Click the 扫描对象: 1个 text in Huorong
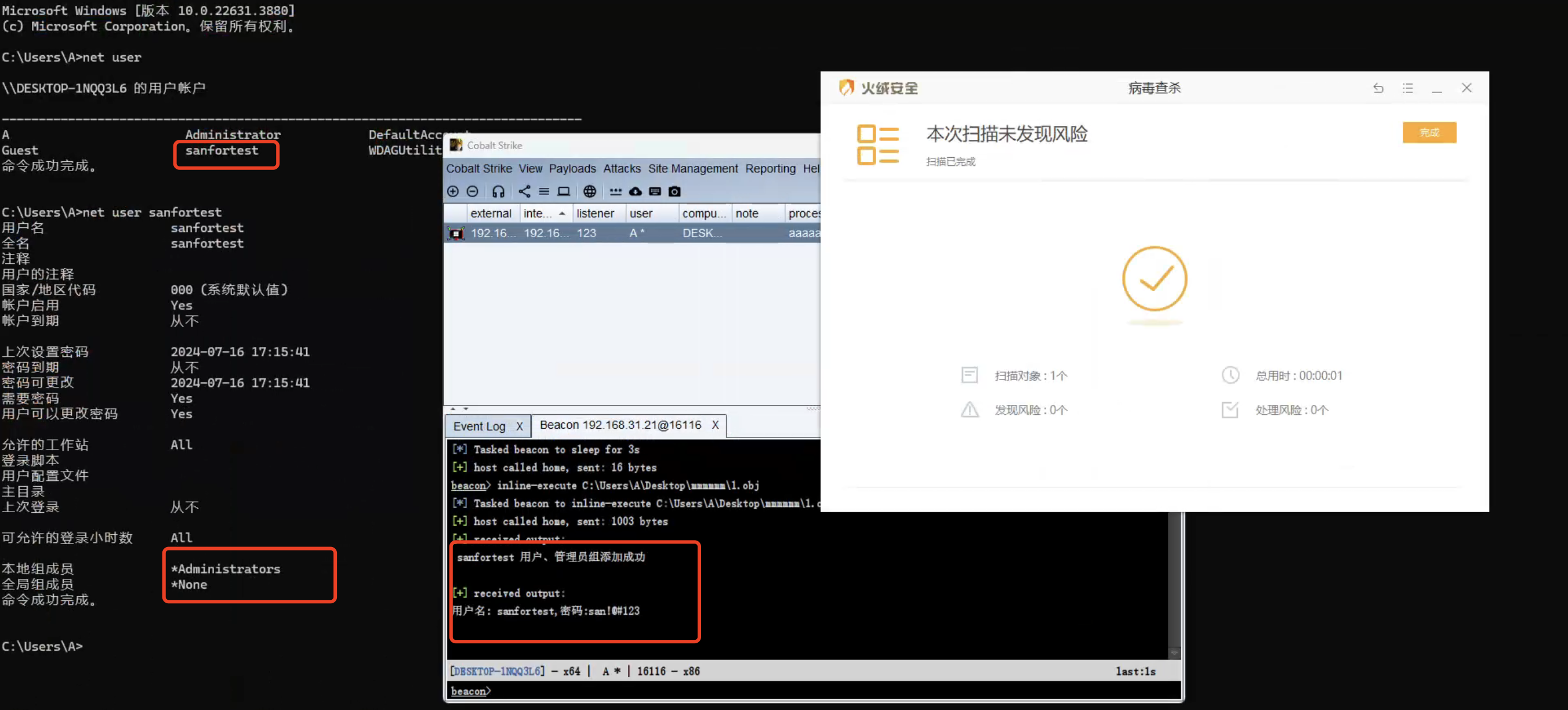The height and width of the screenshot is (710, 1568). point(1030,376)
